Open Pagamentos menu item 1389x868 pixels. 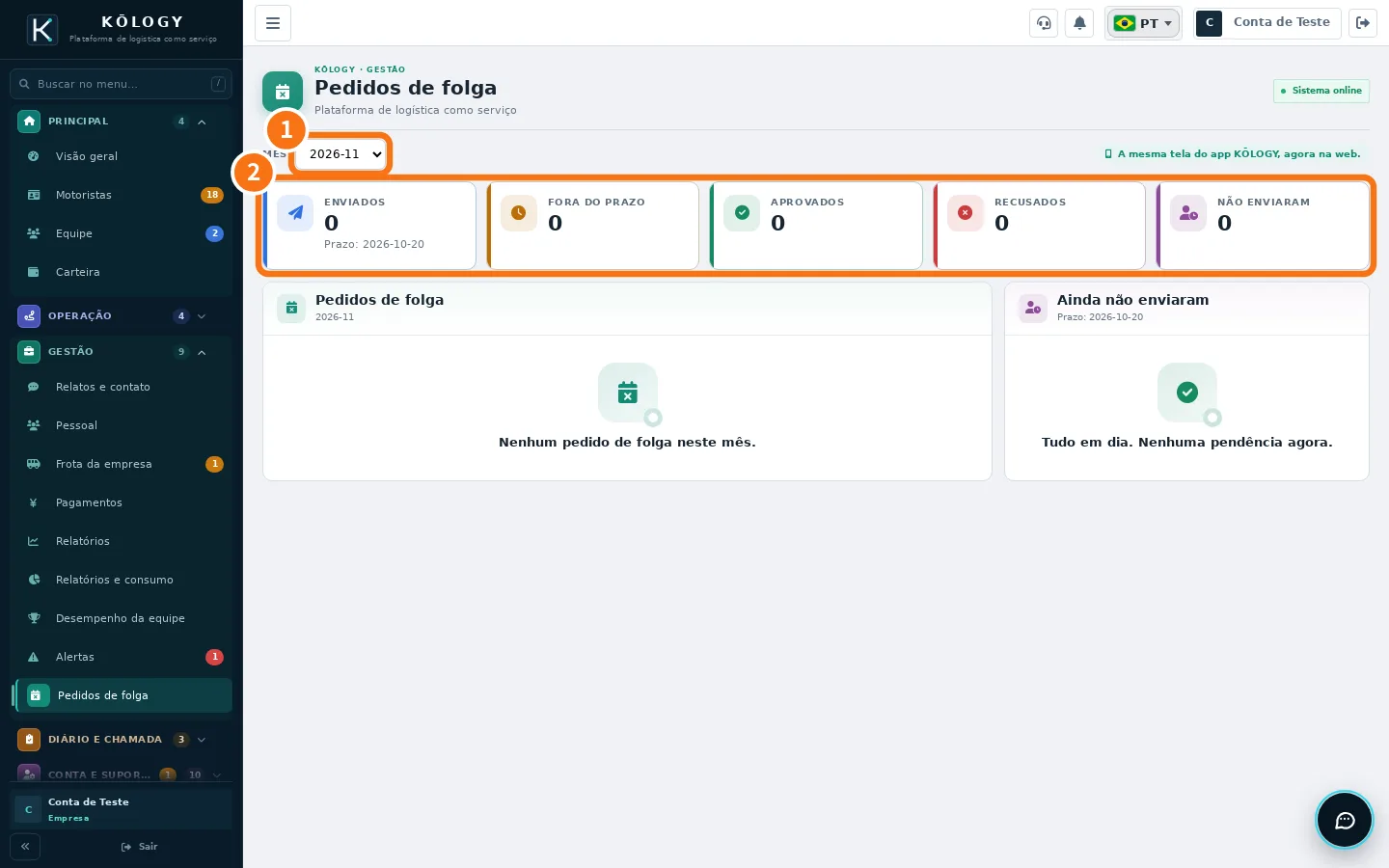coord(122,502)
